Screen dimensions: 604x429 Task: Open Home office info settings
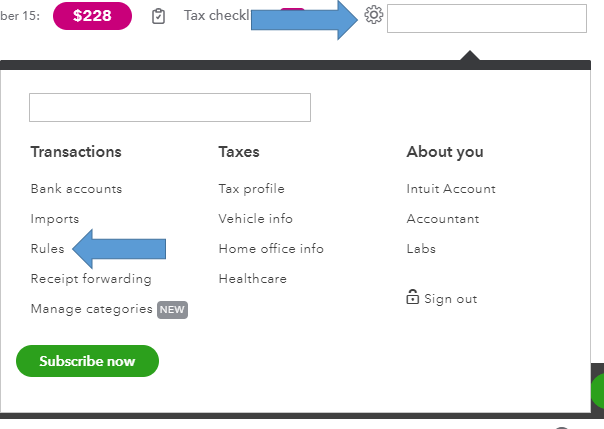(271, 249)
